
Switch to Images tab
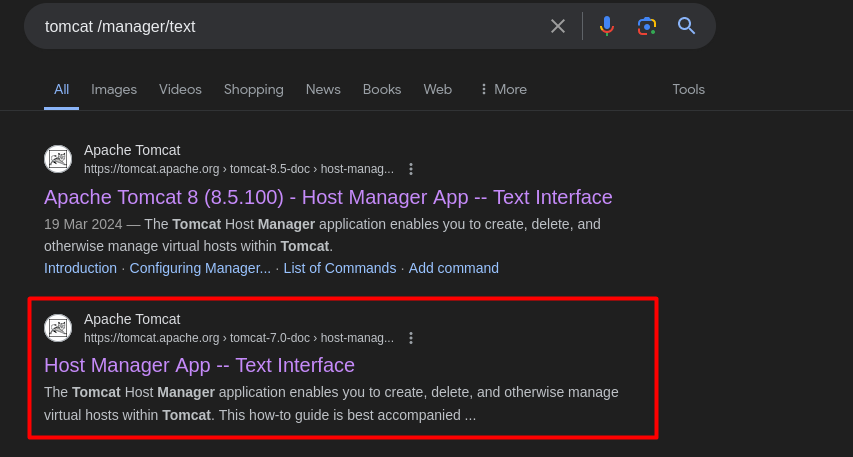114,89
